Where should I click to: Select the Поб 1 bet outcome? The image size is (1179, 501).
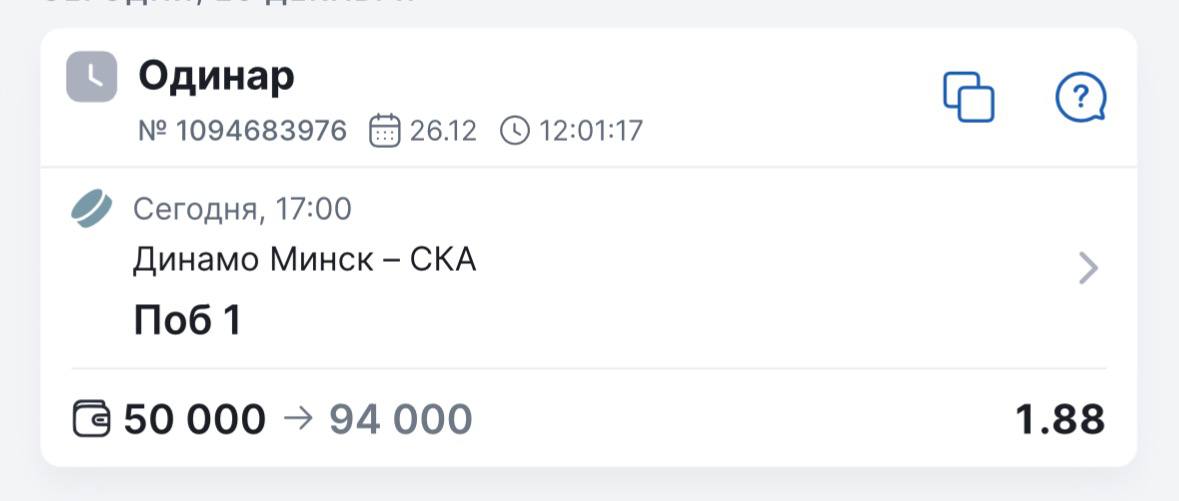[188, 321]
